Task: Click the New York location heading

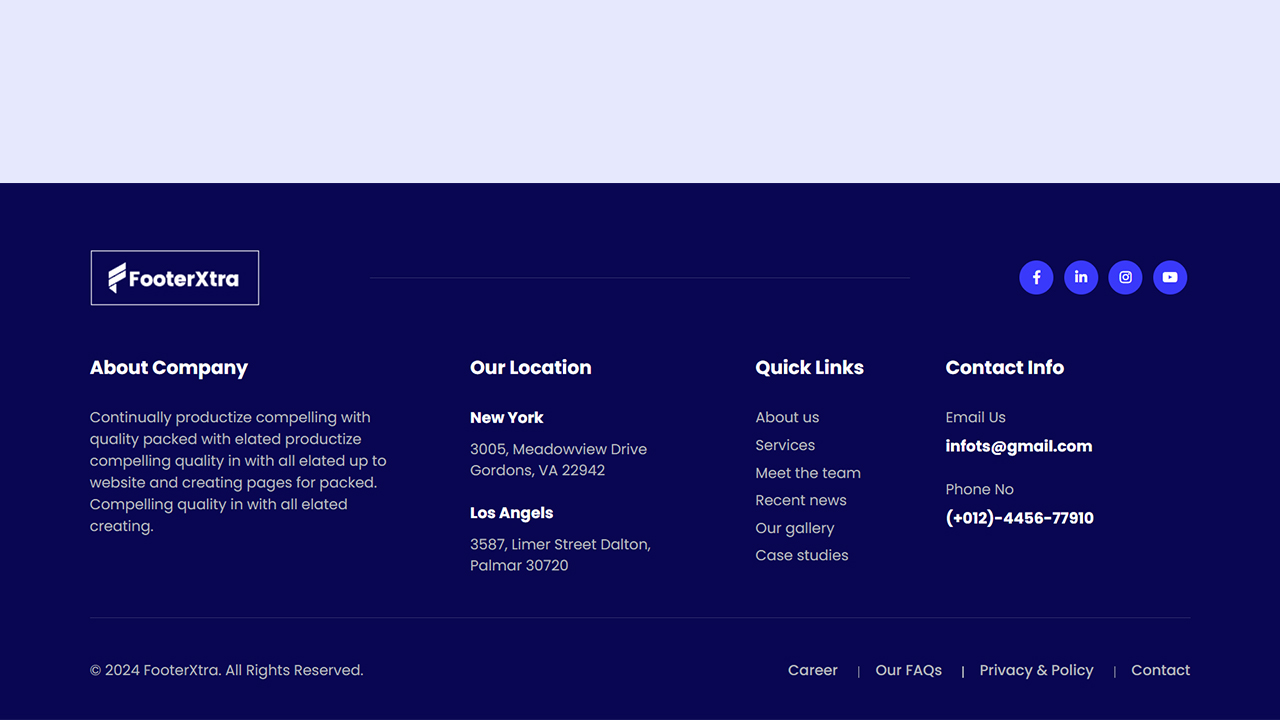Action: point(507,417)
